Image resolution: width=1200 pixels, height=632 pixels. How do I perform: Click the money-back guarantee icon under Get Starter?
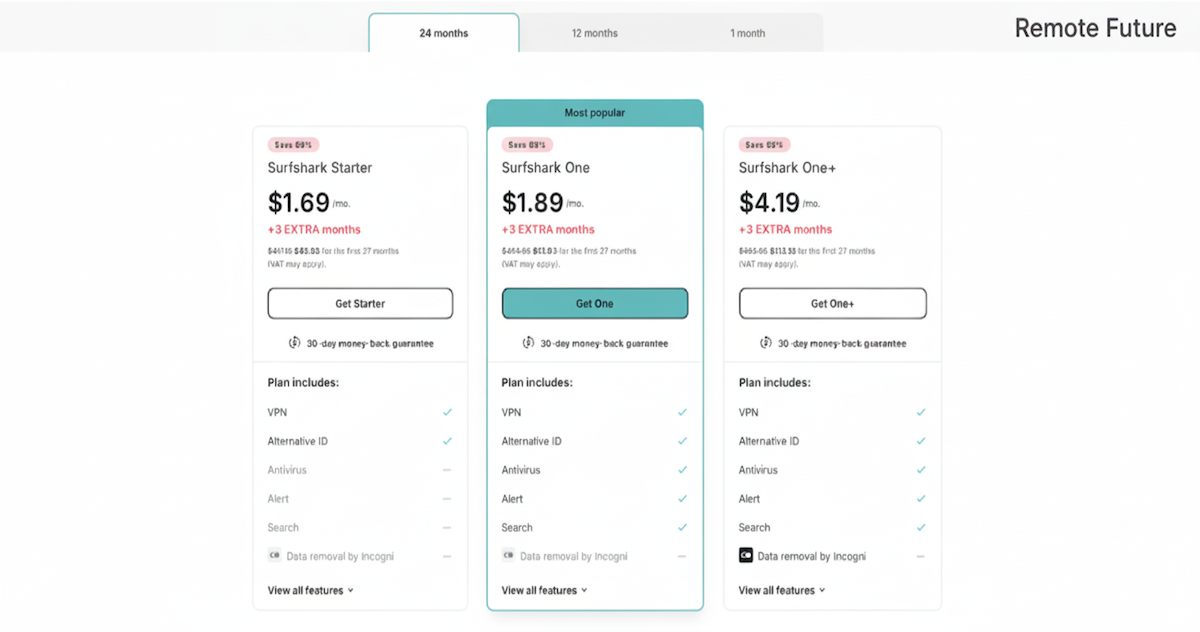coord(294,342)
